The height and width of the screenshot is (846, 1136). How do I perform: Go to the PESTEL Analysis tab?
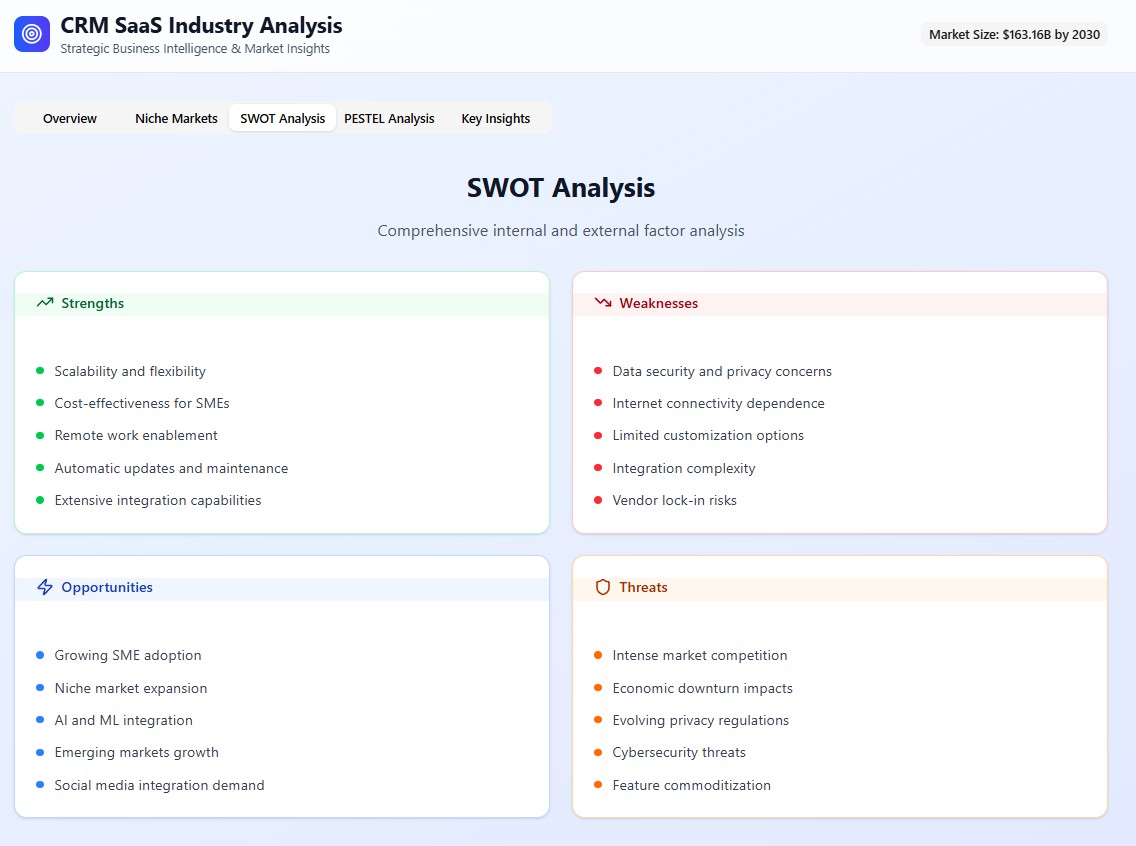389,118
